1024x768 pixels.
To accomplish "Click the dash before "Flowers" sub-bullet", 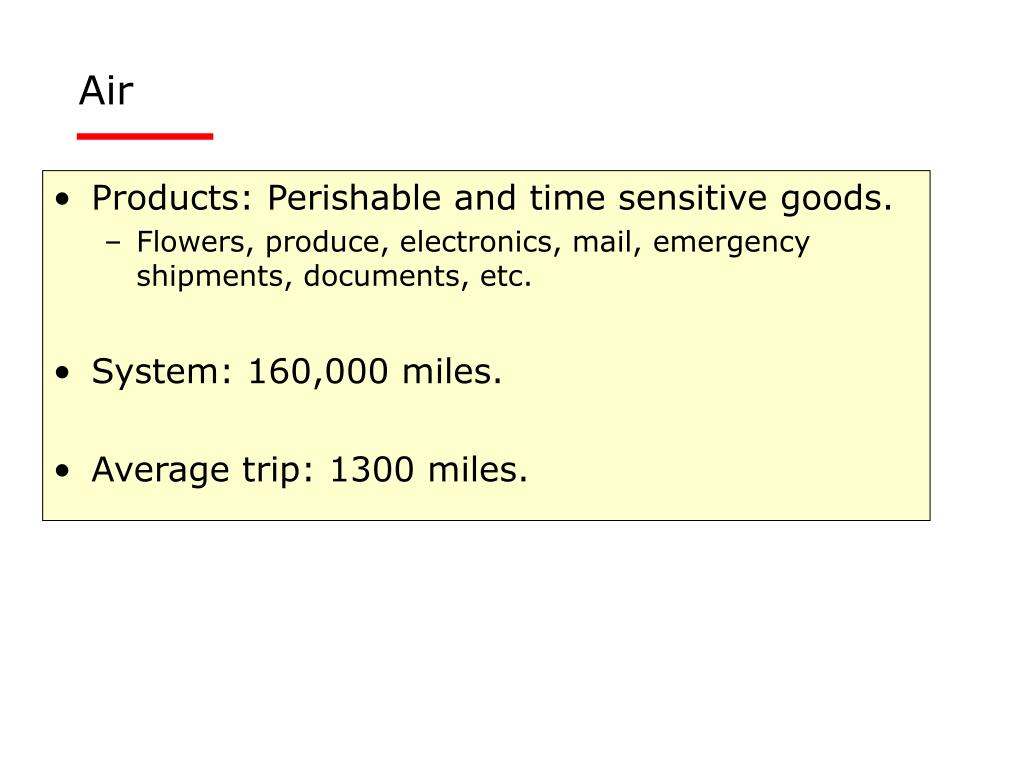I will pyautogui.click(x=113, y=243).
